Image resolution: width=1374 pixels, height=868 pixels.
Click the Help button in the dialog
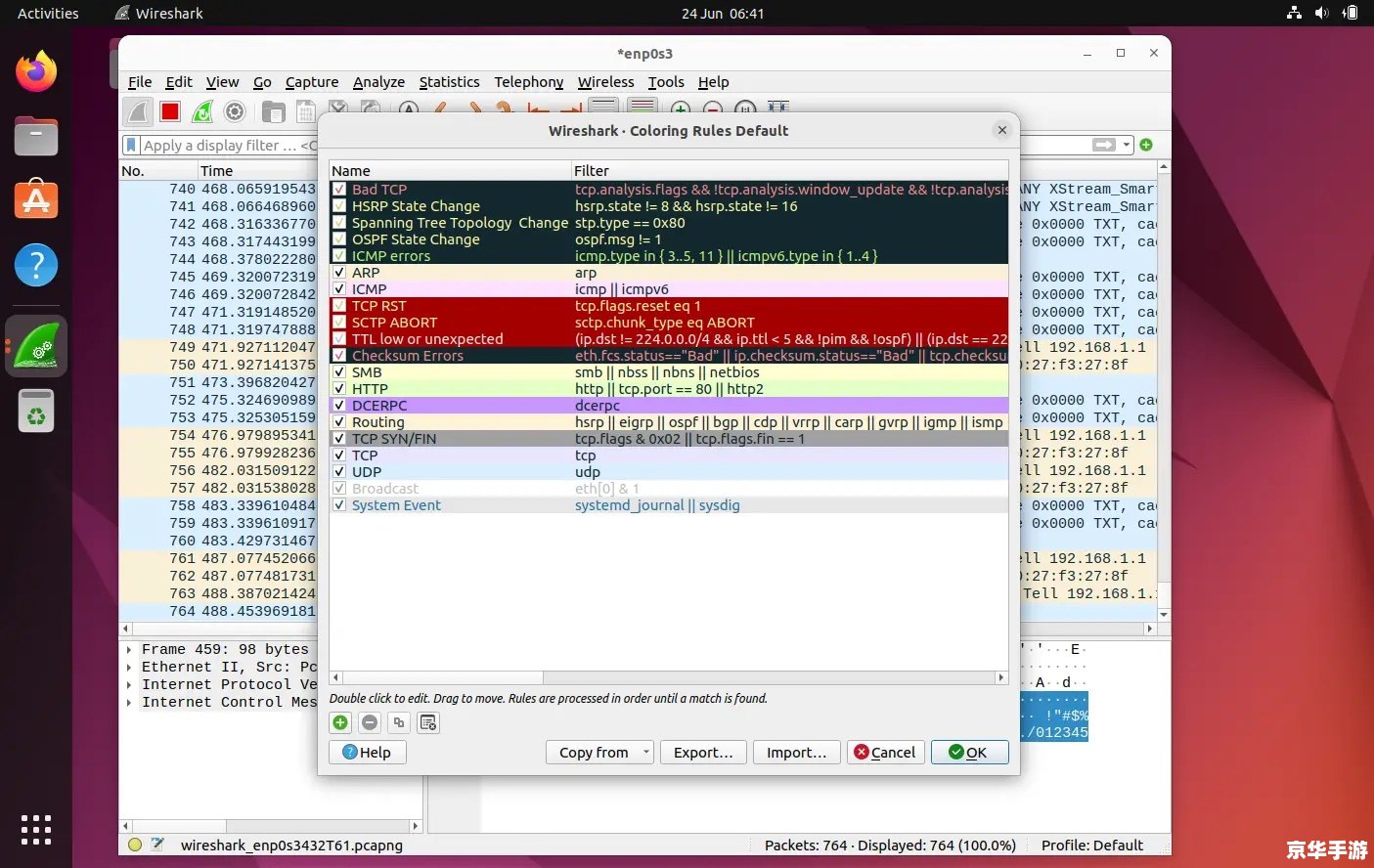(368, 752)
